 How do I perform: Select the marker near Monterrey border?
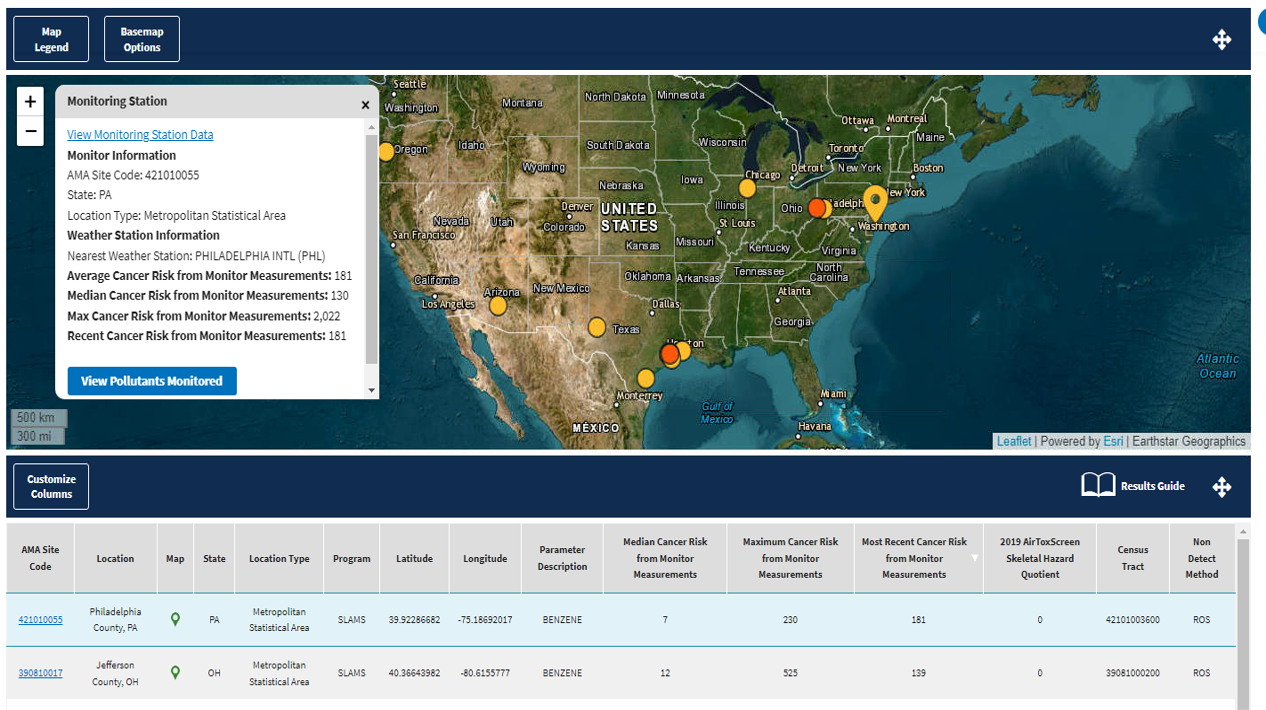646,379
